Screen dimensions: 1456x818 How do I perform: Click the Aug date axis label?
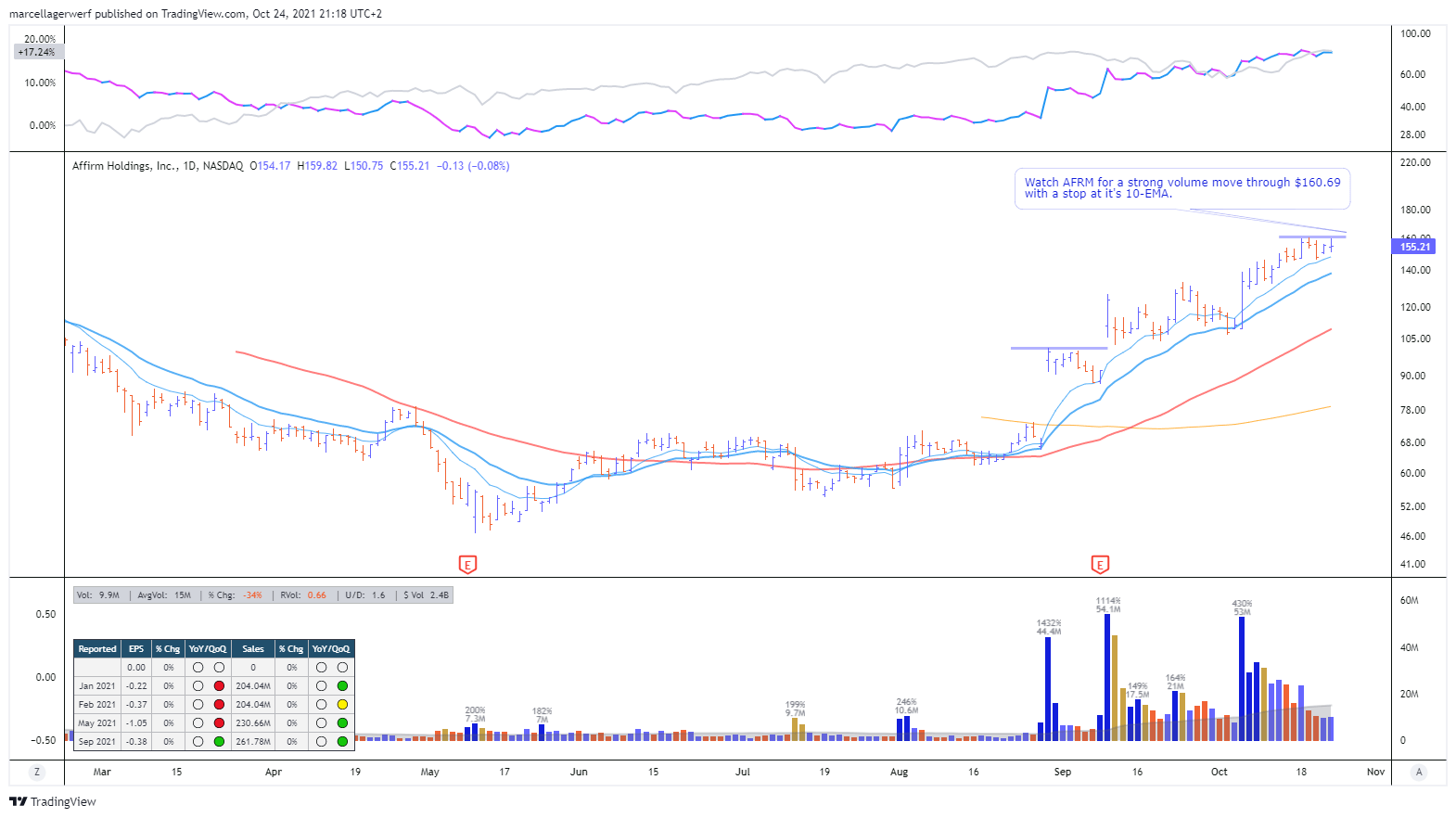899,772
